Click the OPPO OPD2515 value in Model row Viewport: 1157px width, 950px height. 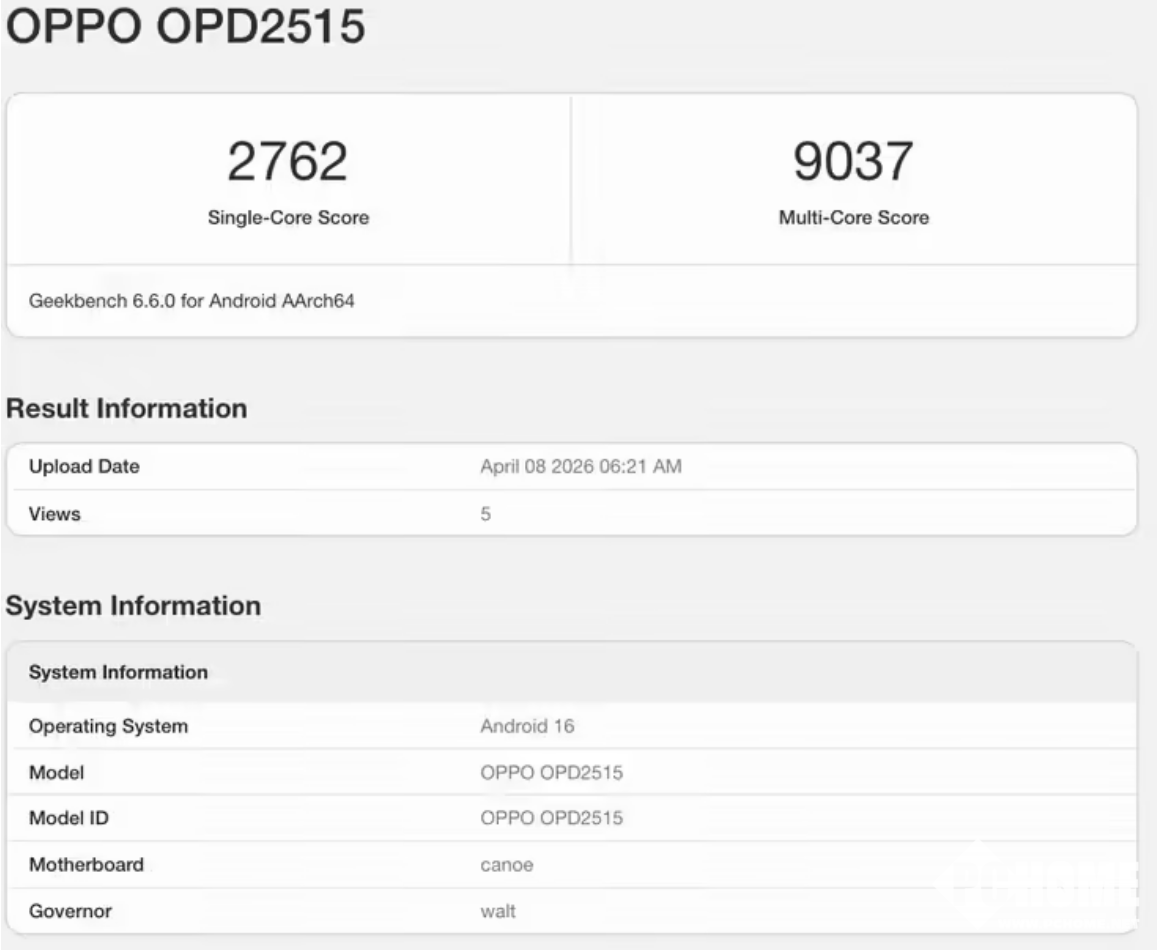(x=551, y=773)
